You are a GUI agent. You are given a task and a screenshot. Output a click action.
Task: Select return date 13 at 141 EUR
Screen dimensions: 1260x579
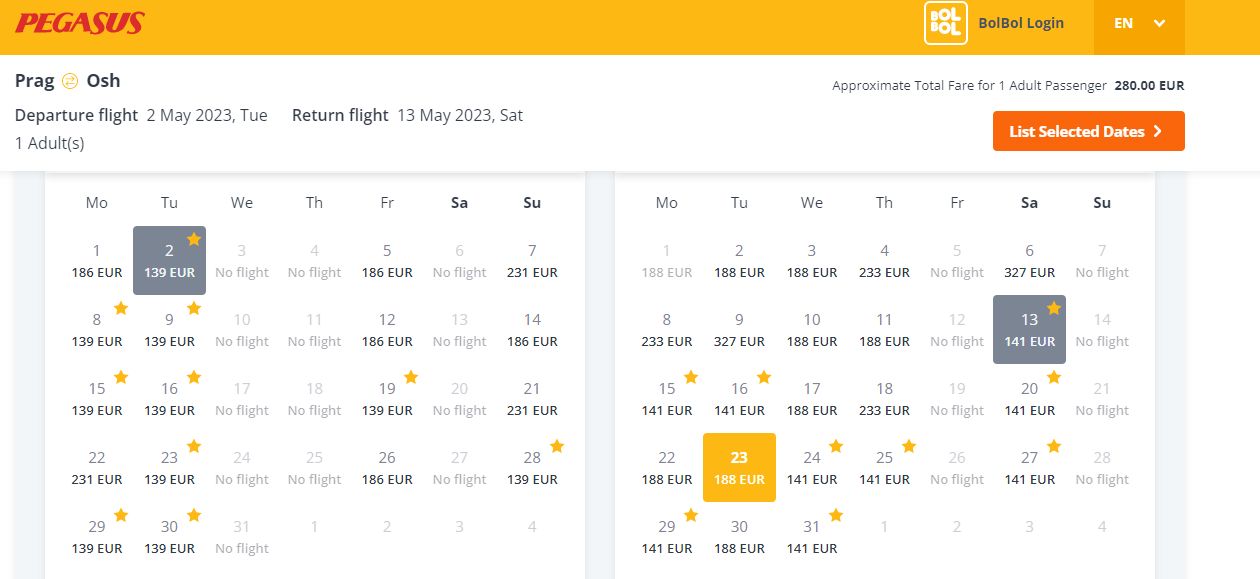click(1029, 329)
